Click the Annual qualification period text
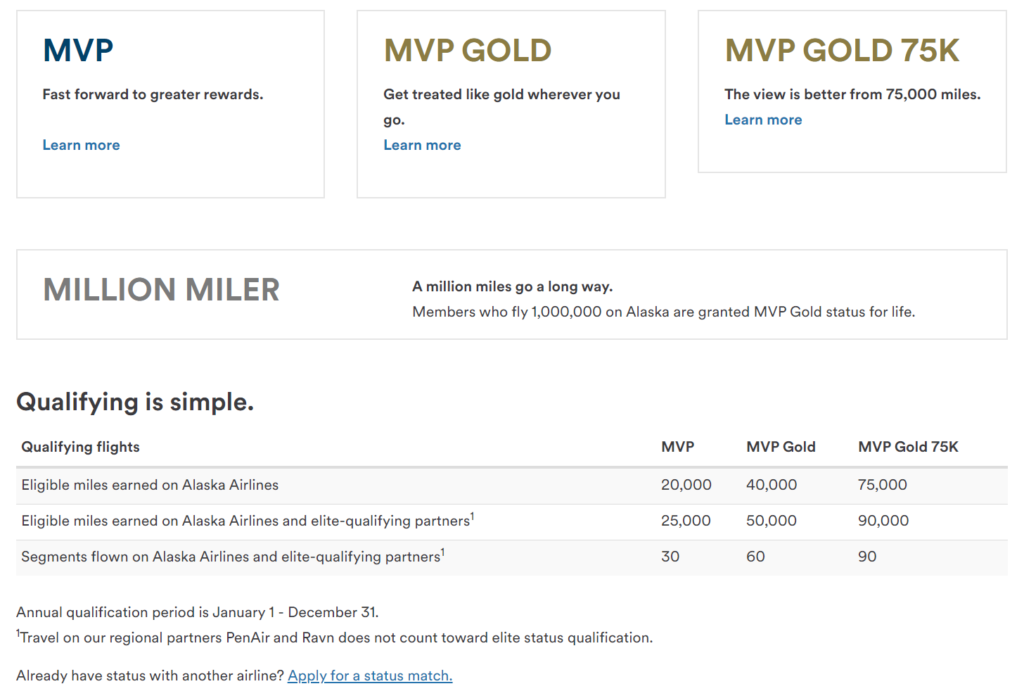This screenshot has height=691, width=1024. (x=197, y=612)
